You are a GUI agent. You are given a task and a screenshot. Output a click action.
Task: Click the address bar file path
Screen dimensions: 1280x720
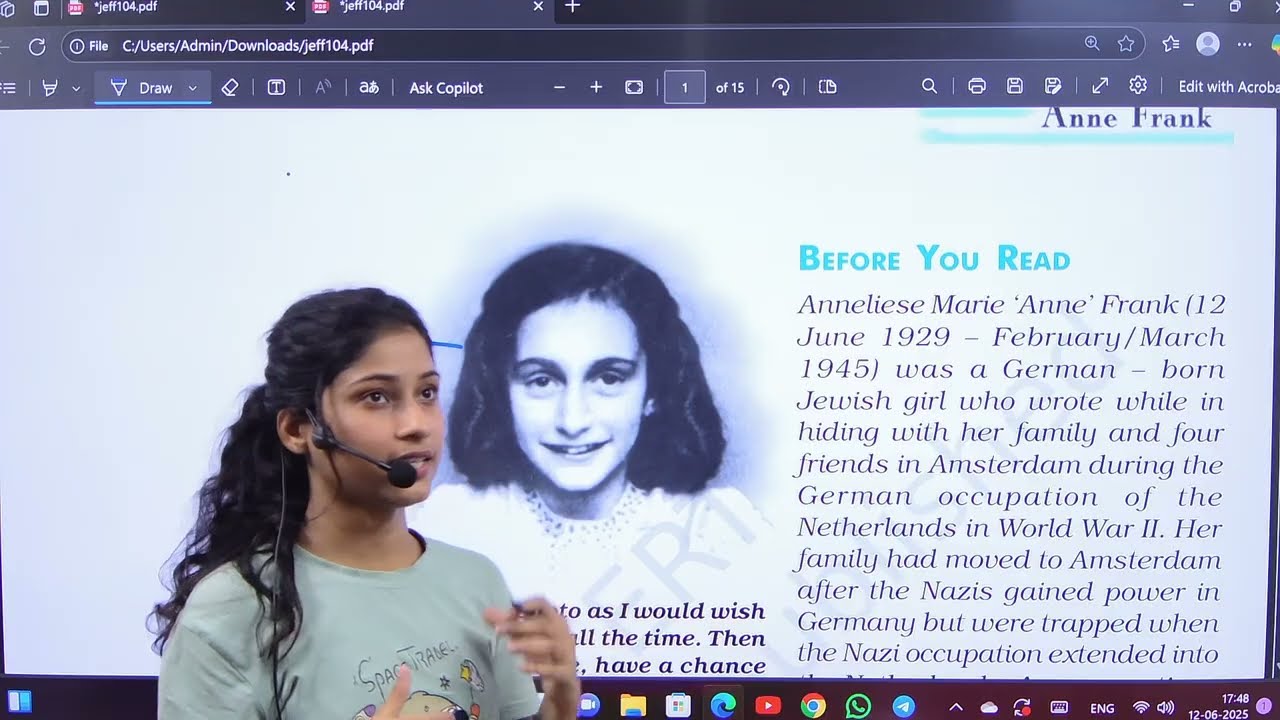point(248,45)
